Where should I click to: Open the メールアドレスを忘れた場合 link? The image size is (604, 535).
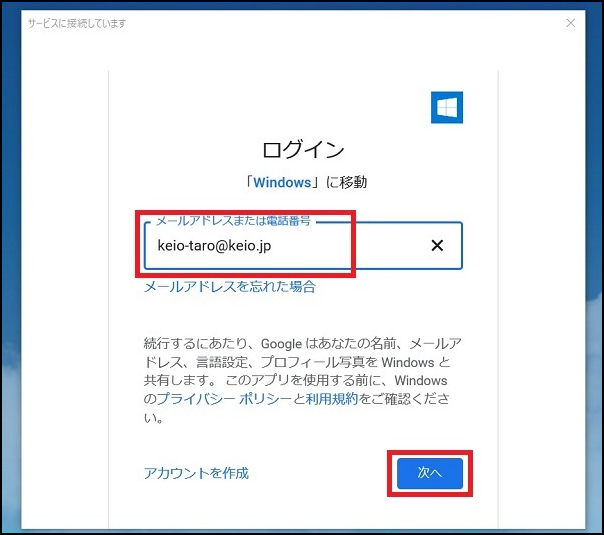pos(230,287)
